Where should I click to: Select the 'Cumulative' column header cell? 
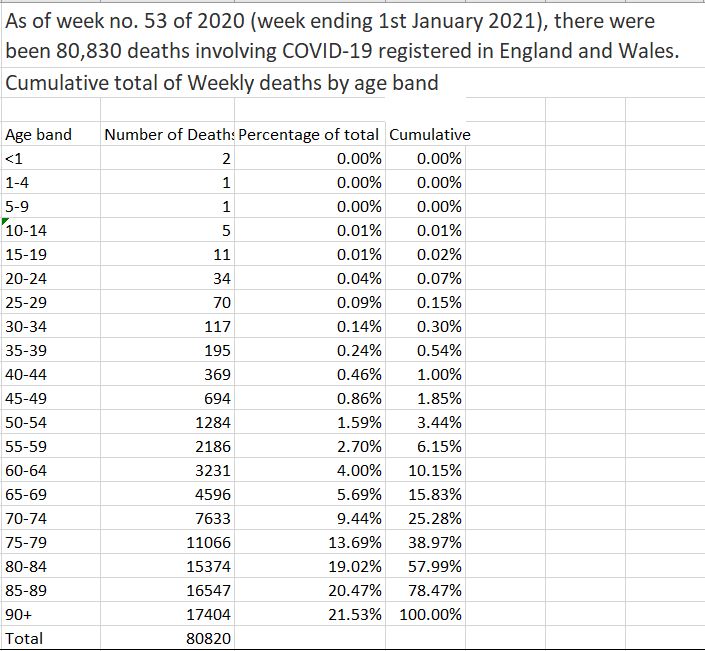[429, 135]
